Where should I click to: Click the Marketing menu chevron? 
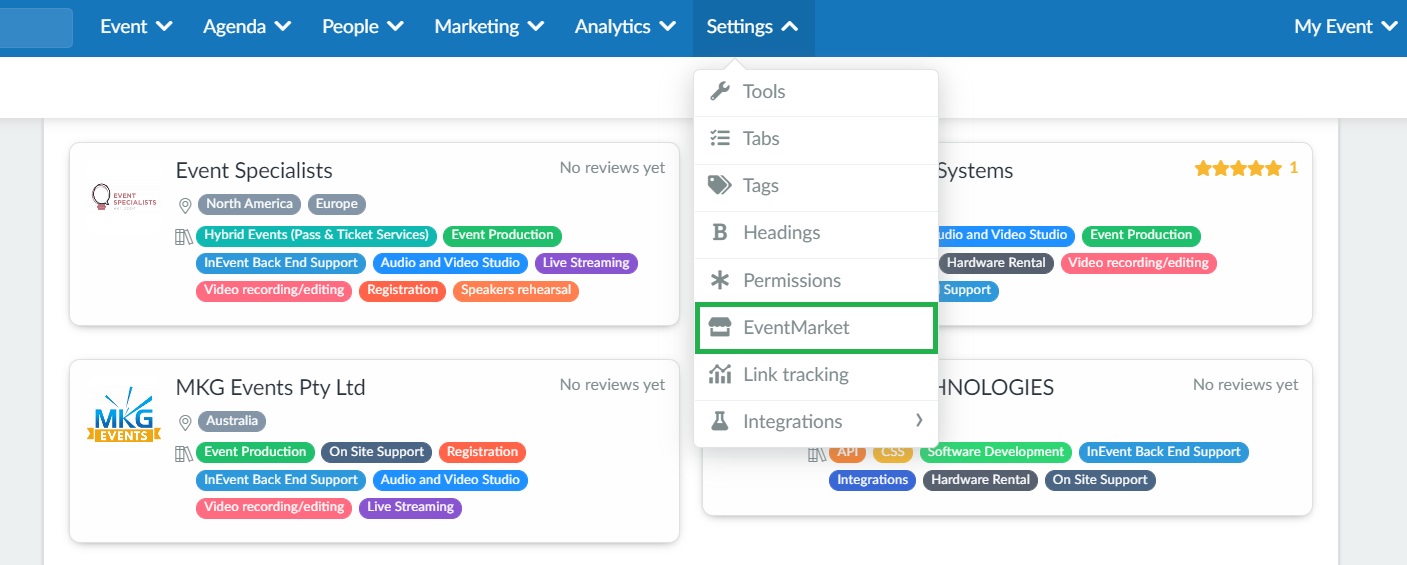click(x=536, y=27)
